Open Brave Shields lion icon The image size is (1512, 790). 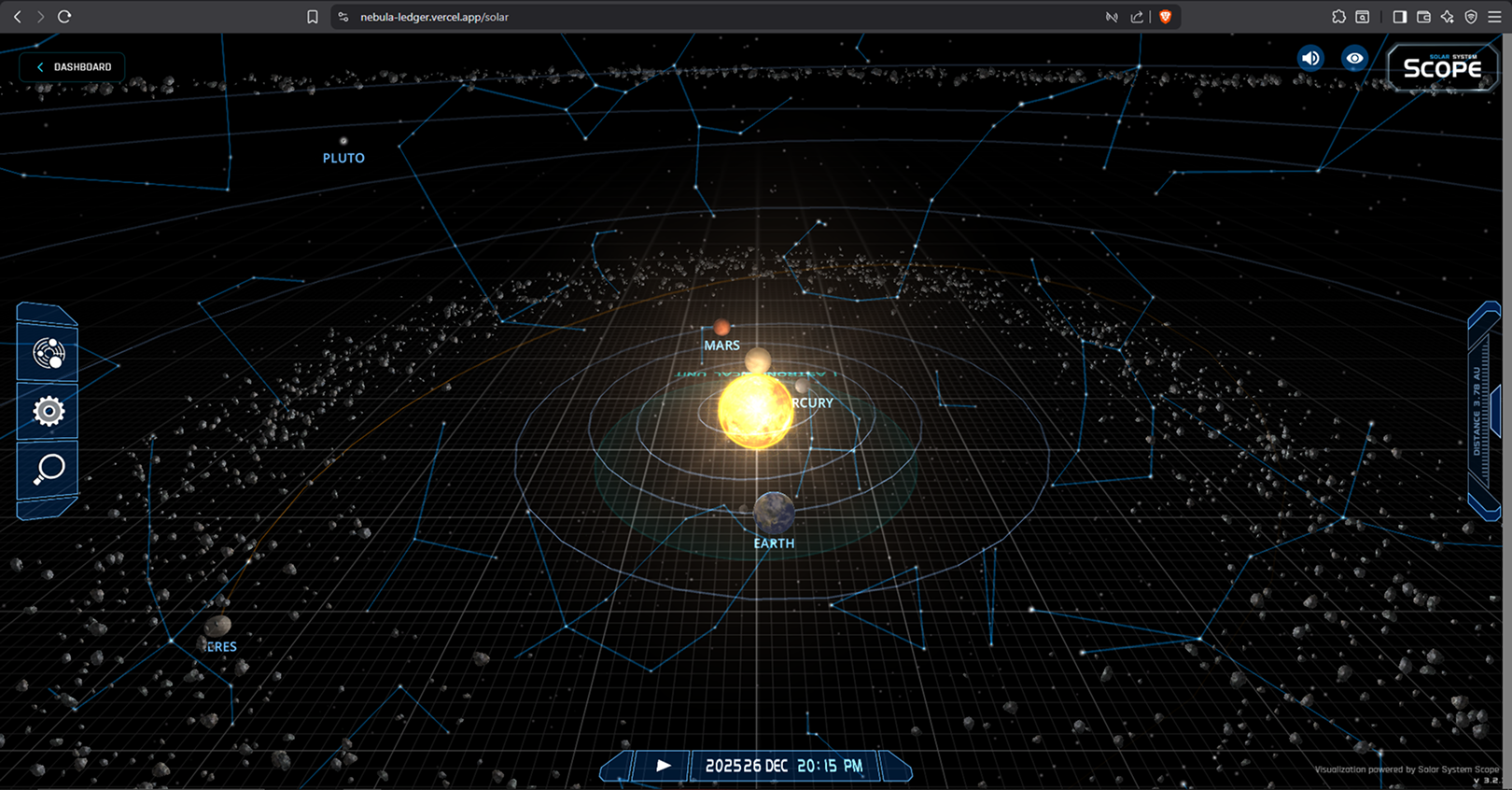click(x=1165, y=17)
